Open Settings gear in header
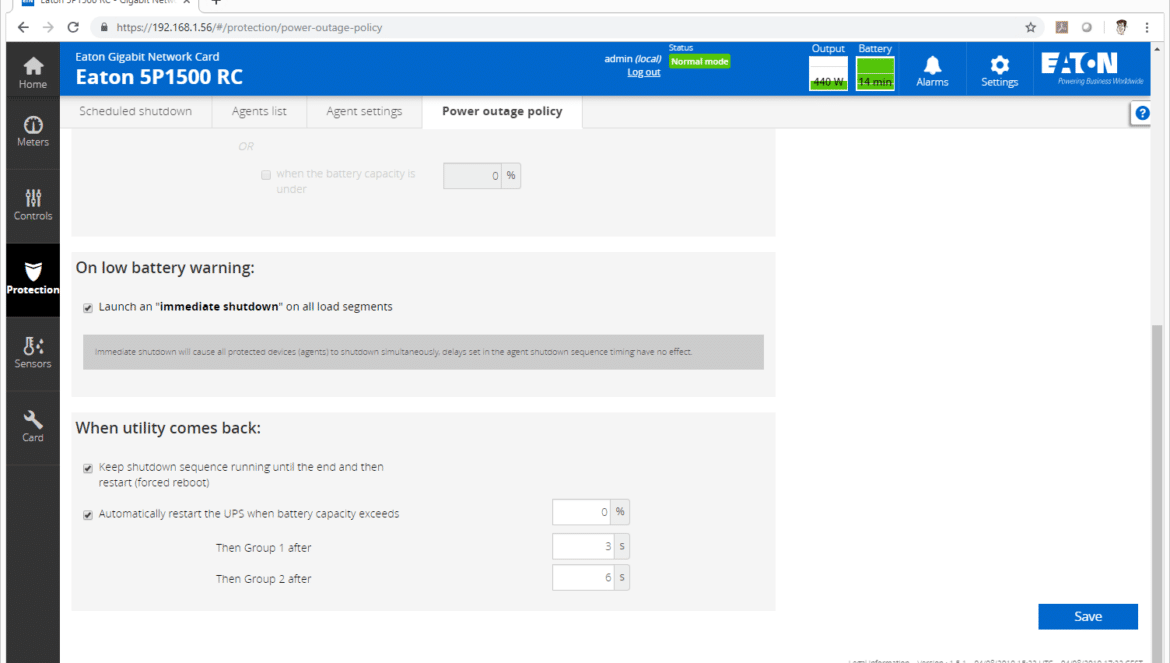Image resolution: width=1170 pixels, height=663 pixels. click(x=999, y=72)
